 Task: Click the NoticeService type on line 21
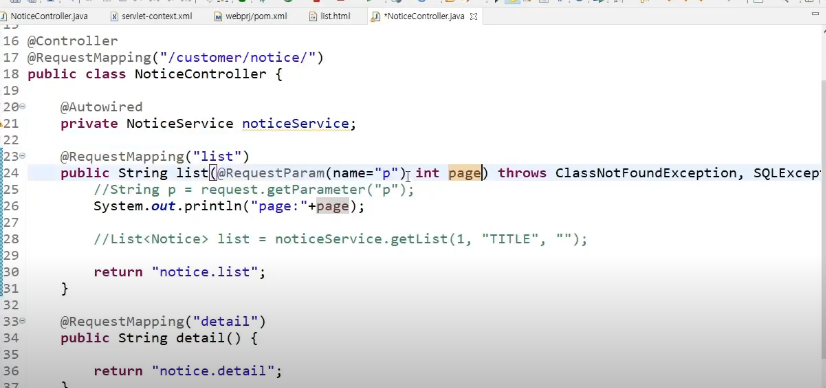[180, 124]
